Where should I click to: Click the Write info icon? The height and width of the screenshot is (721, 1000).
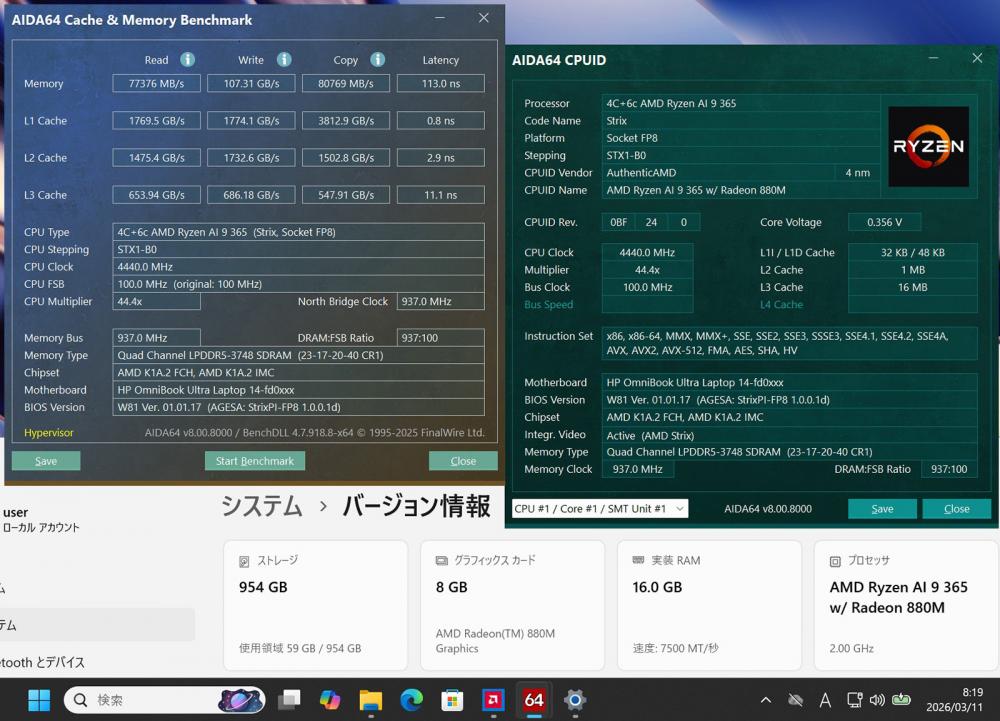(284, 60)
